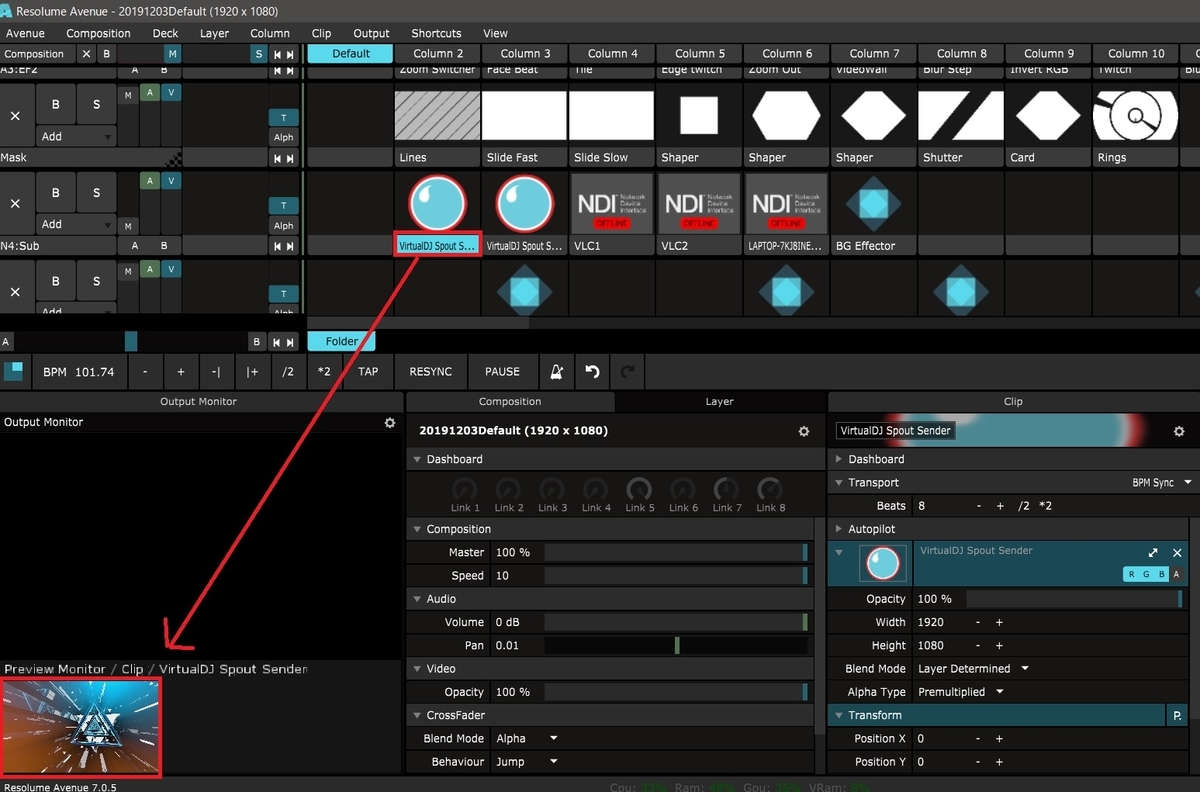Collapse the CrossFader section
The image size is (1200, 792).
click(417, 716)
